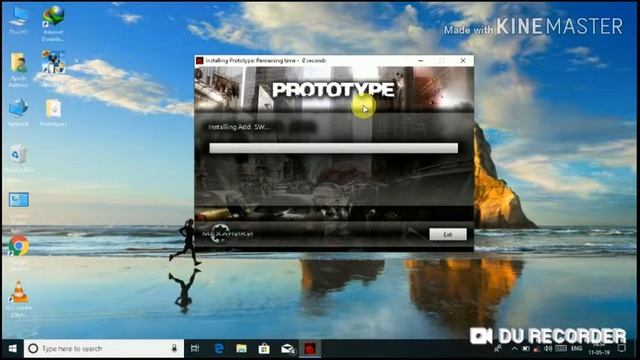Close the Prototype installer window
This screenshot has height=360, width=640.
(463, 60)
